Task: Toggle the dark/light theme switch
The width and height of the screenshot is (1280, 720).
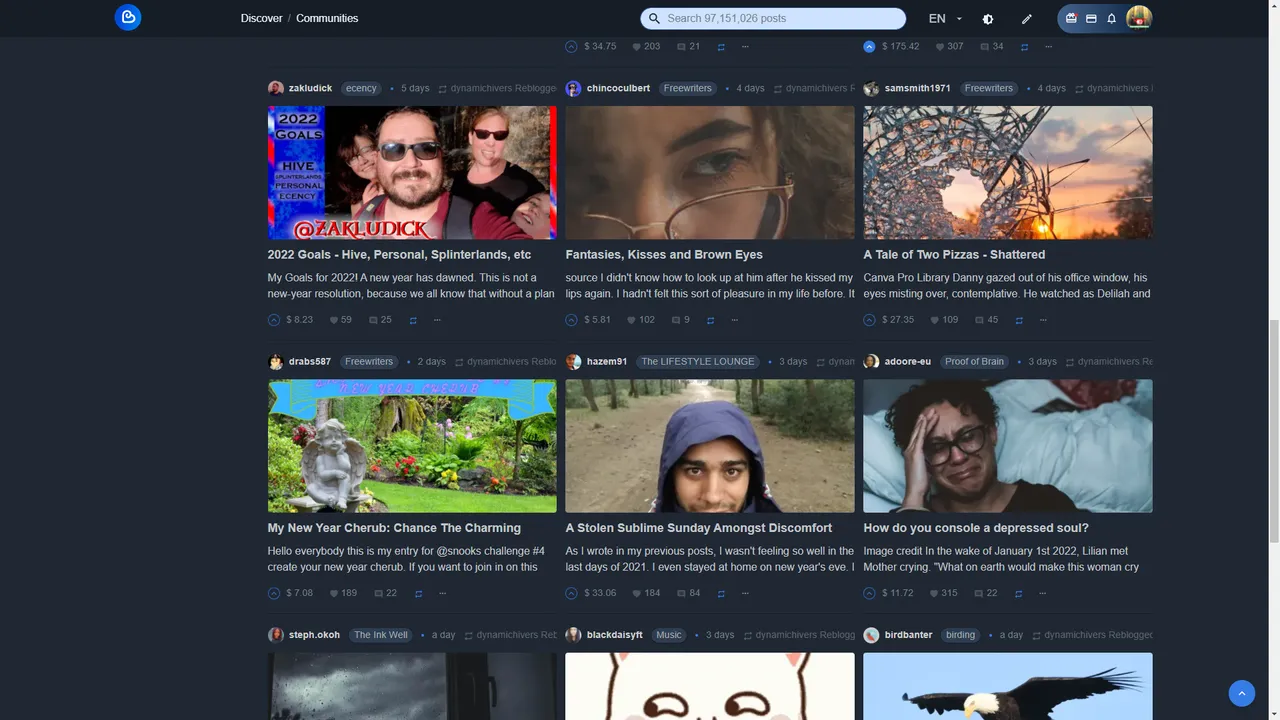Action: click(x=988, y=19)
